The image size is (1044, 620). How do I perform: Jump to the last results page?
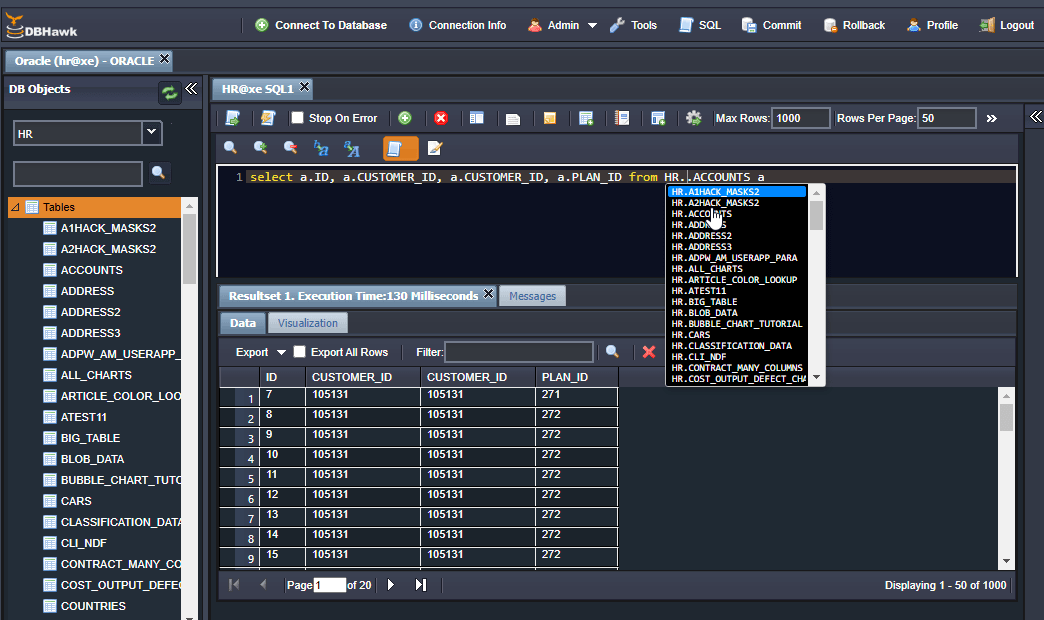[x=421, y=584]
